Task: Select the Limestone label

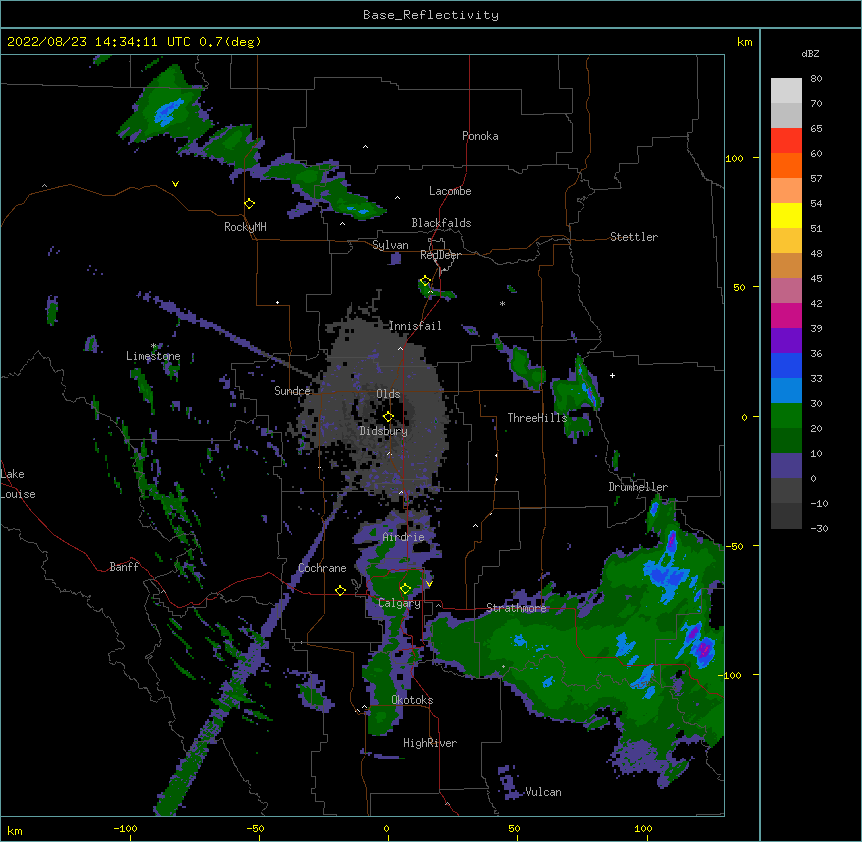Action: tap(153, 356)
